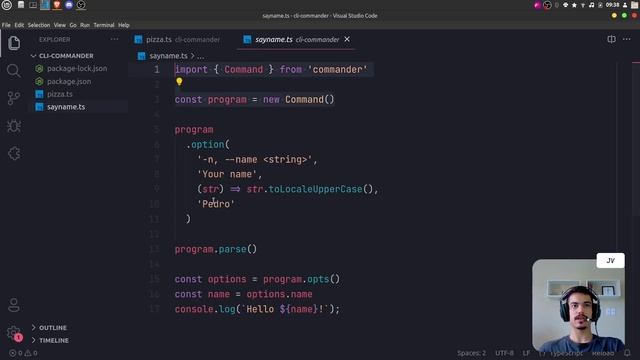
Task: Open package-lock.json in the explorer
Action: (77, 69)
